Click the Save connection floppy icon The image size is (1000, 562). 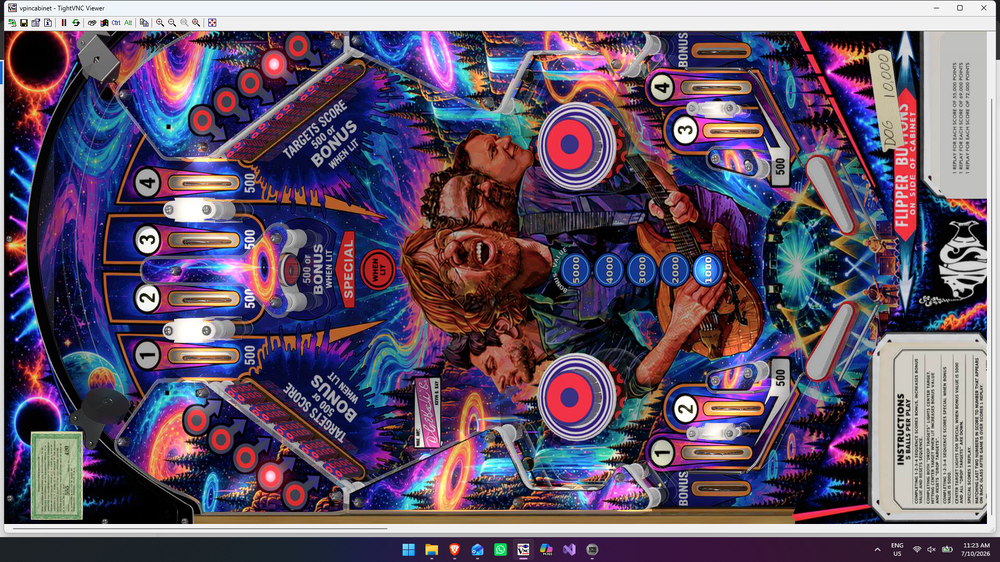tap(24, 22)
